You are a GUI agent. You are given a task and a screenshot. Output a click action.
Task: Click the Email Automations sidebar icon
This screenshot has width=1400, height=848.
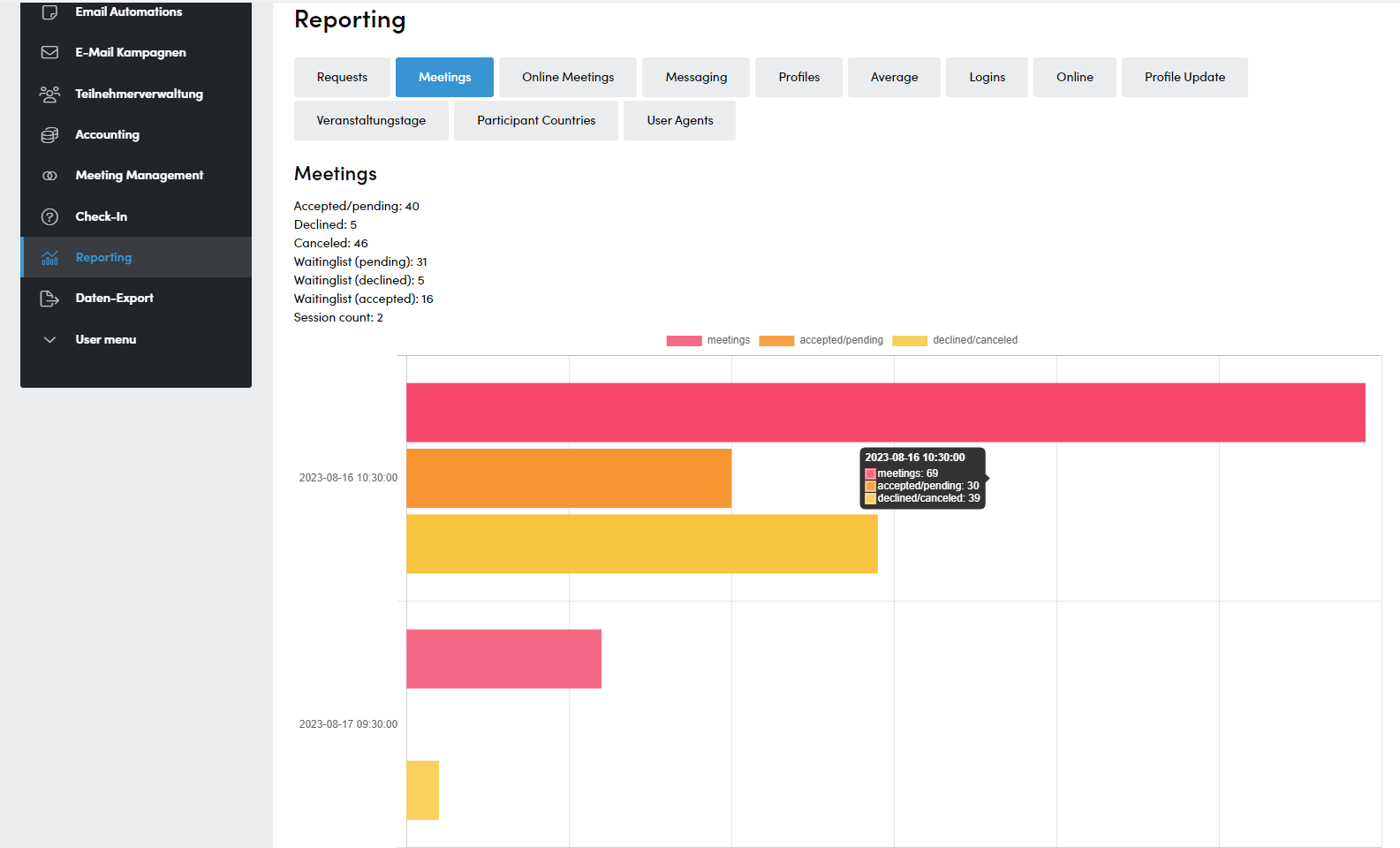(49, 12)
